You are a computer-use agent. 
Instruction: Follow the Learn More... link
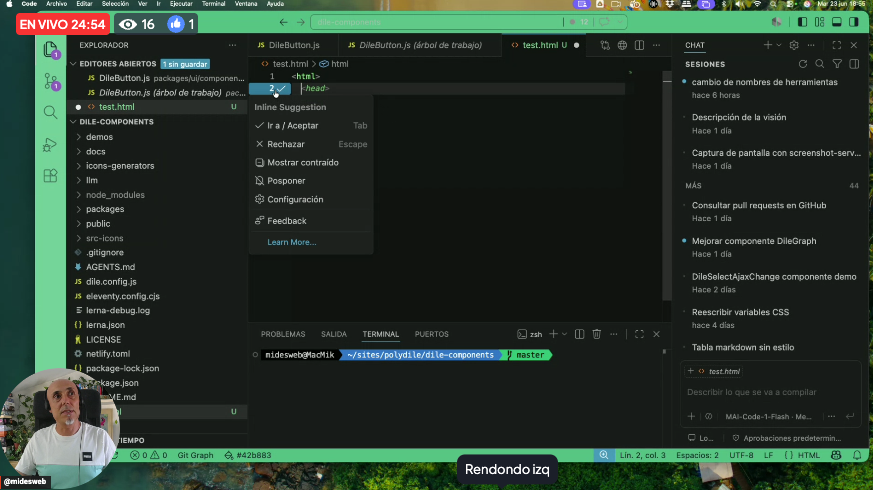click(x=291, y=242)
